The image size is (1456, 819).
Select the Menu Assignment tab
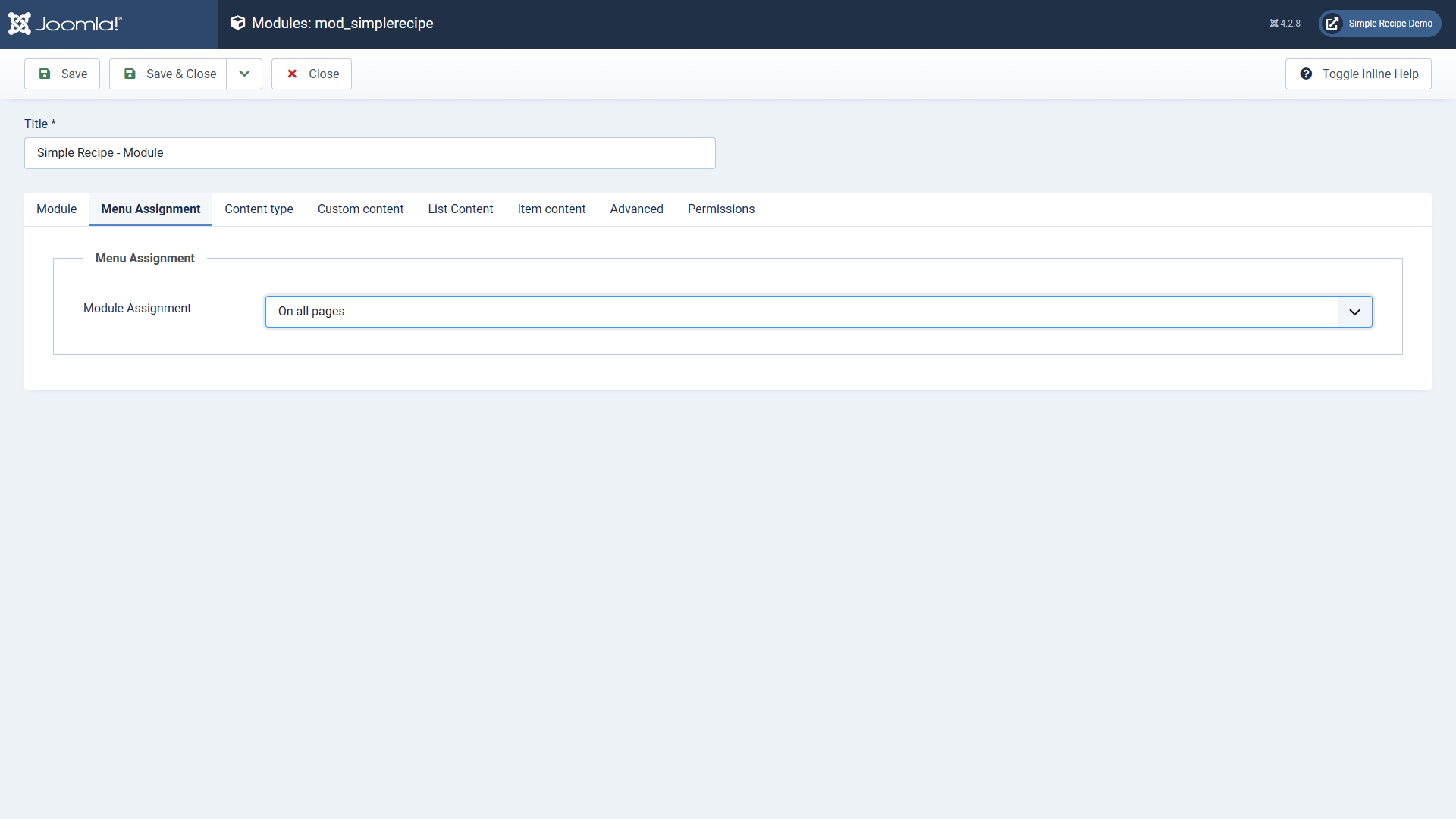(150, 209)
